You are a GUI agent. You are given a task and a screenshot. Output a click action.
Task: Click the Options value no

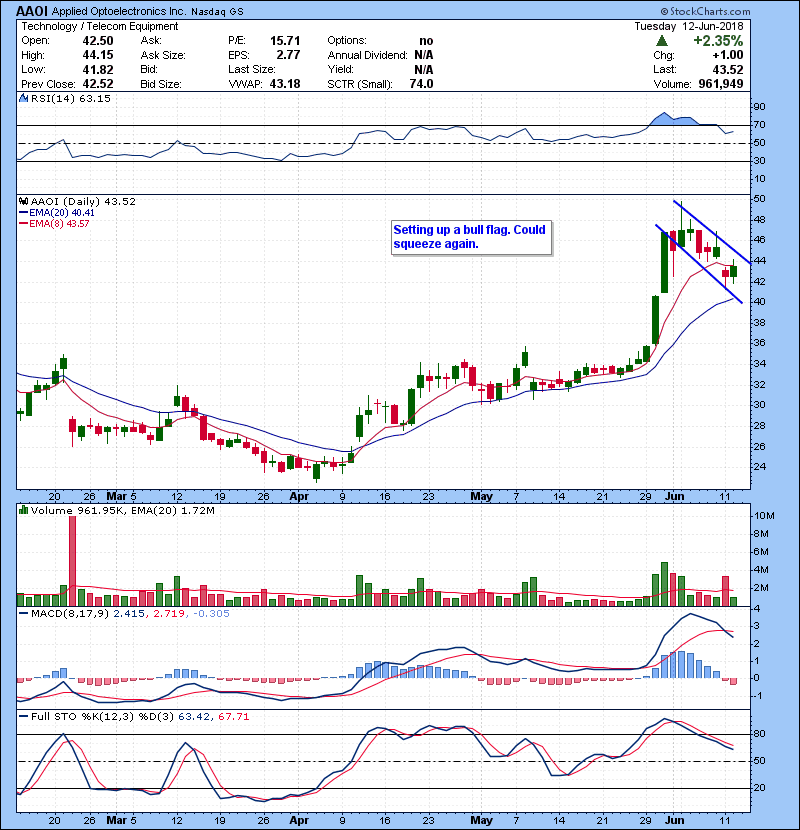[426, 41]
